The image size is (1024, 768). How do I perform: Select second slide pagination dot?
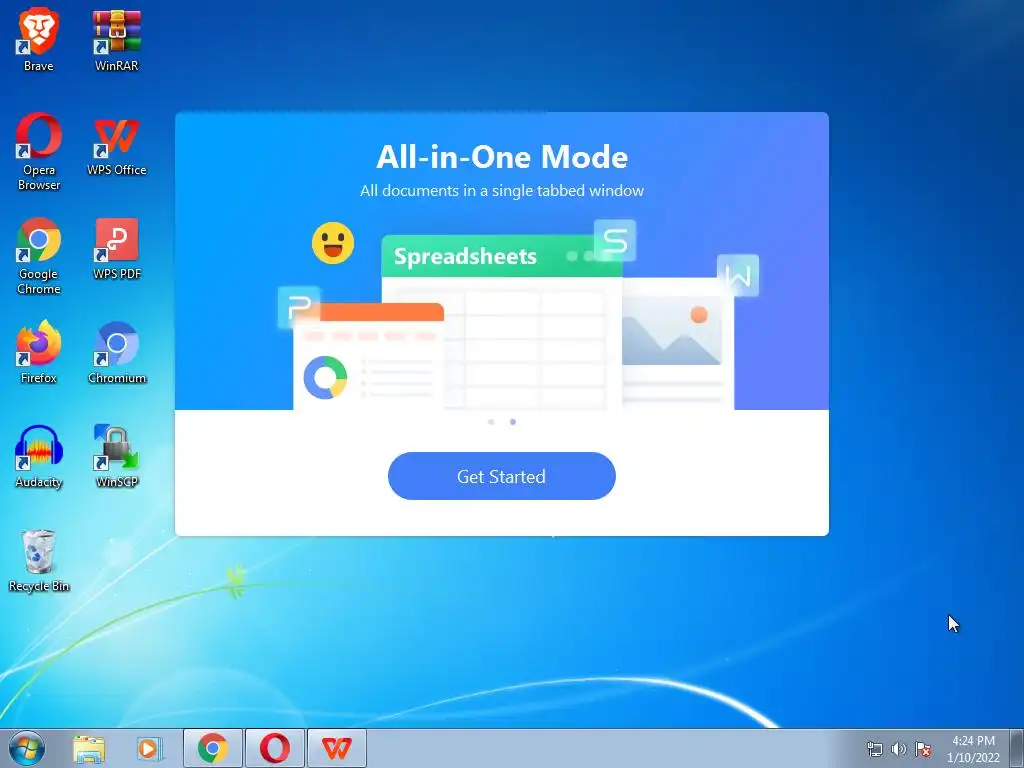[x=513, y=422]
